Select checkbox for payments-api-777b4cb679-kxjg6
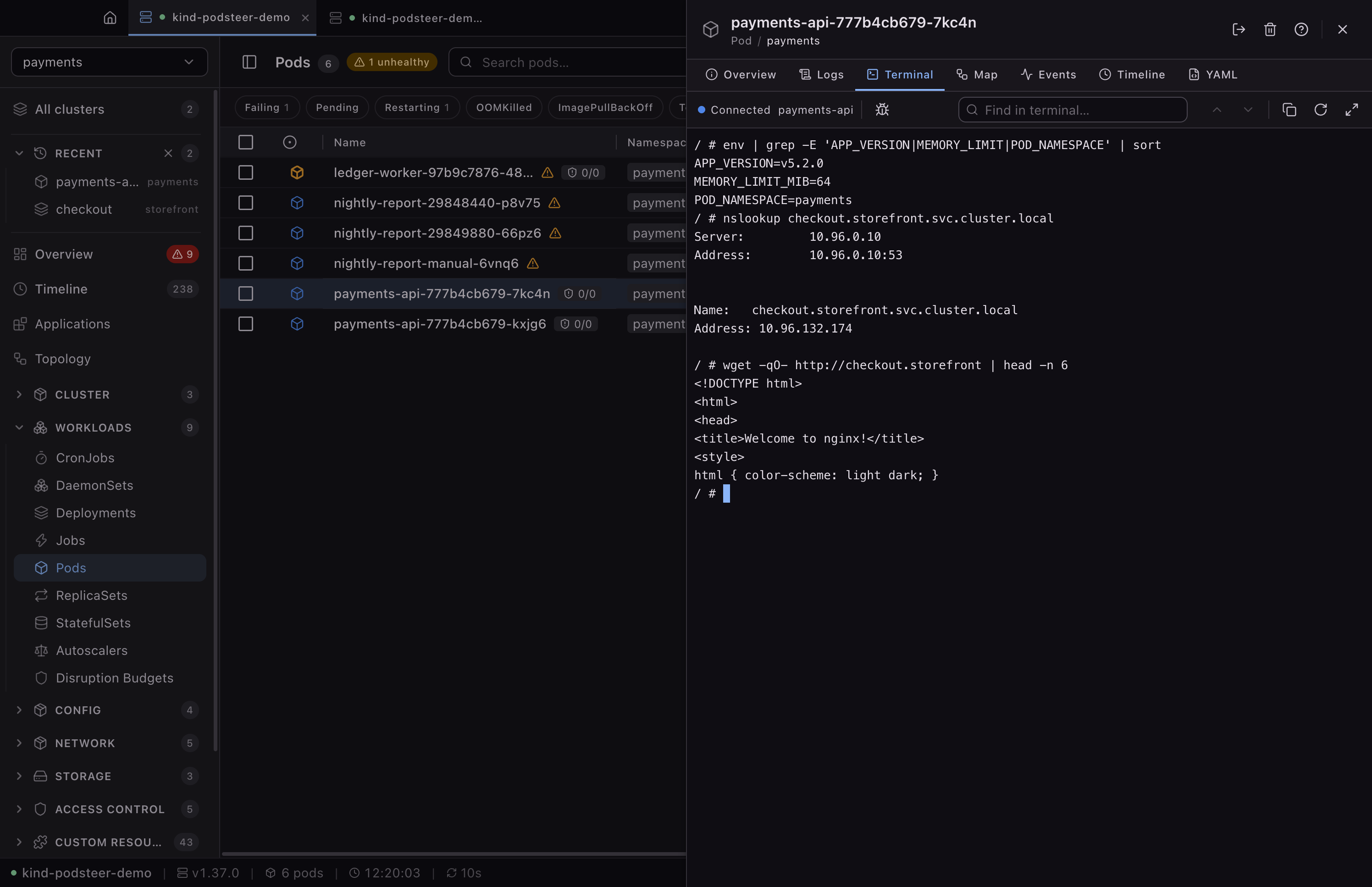 point(246,324)
